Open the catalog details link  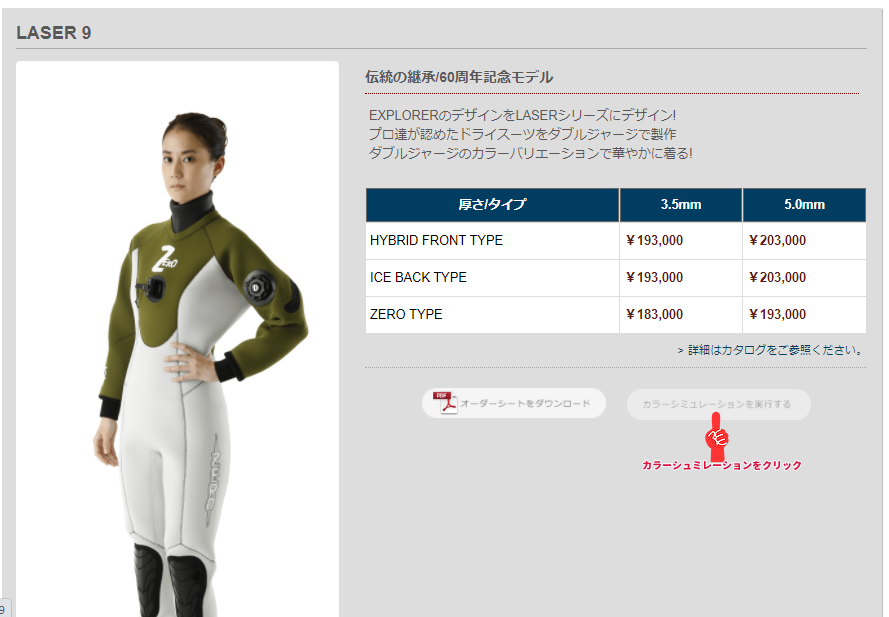pos(771,350)
